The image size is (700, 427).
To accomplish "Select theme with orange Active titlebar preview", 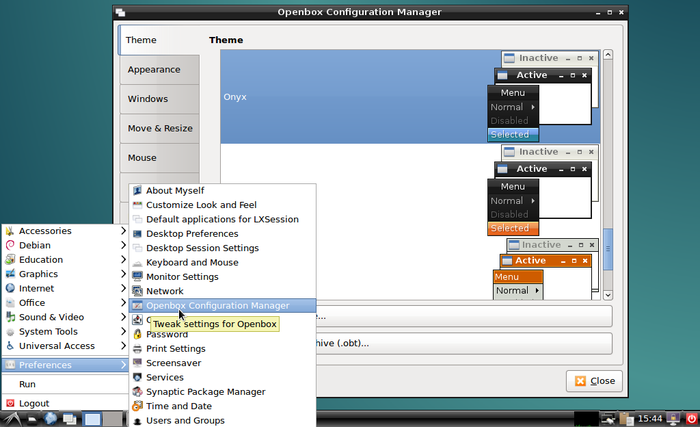I will [410, 268].
